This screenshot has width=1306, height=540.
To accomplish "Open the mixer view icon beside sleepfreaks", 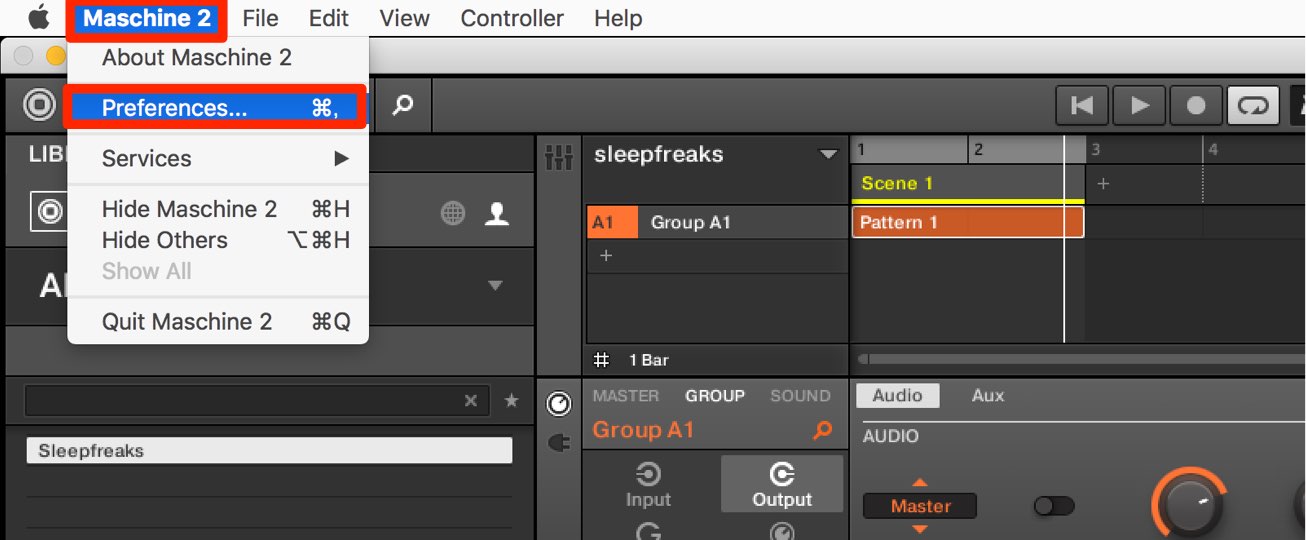I will click(x=558, y=156).
